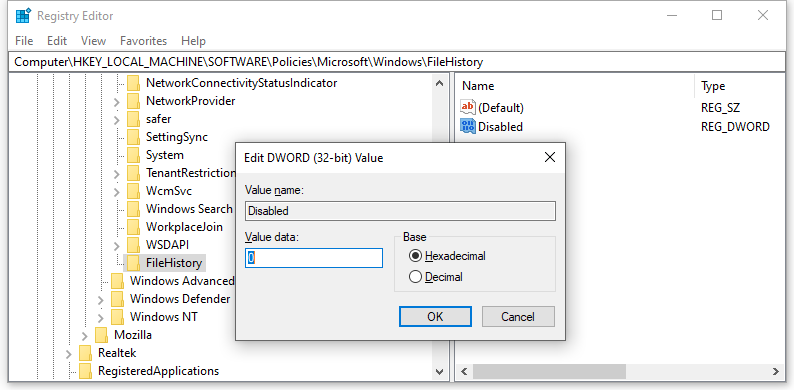Select the WorkplaceJoin key label
The image size is (794, 390).
[x=184, y=227]
